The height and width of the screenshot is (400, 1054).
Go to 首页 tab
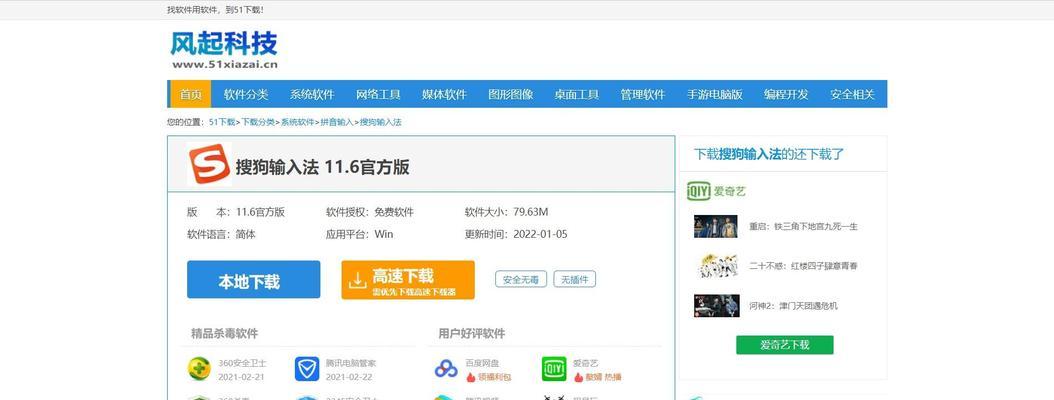click(x=190, y=94)
